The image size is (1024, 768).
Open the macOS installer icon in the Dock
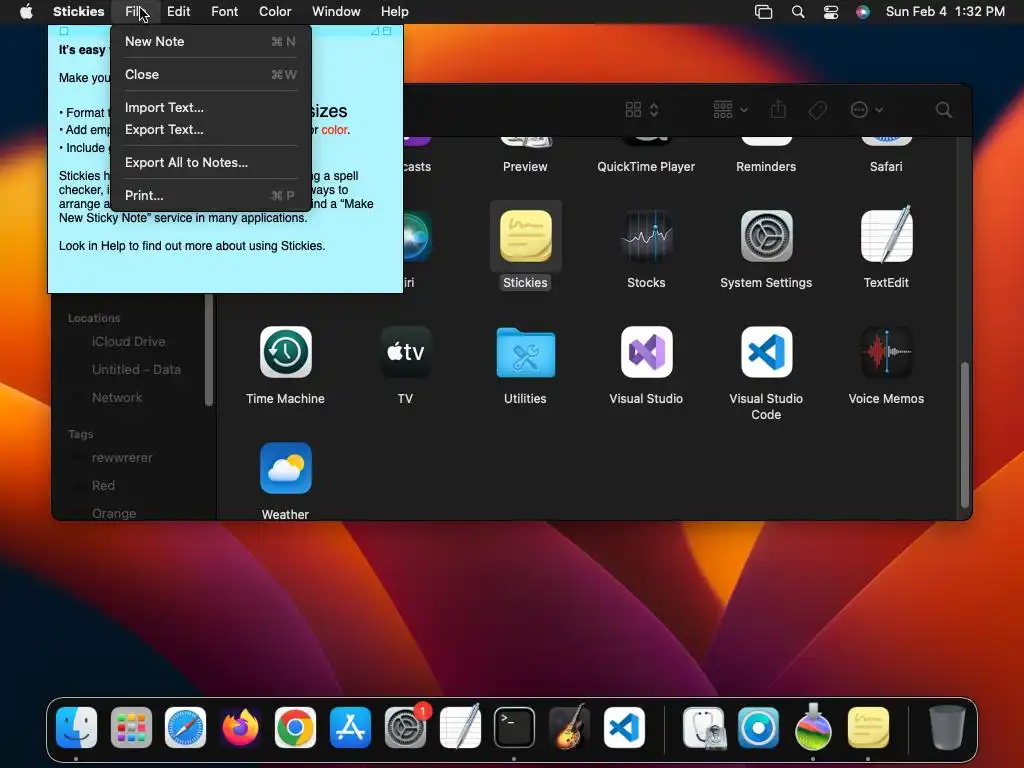pyautogui.click(x=813, y=727)
